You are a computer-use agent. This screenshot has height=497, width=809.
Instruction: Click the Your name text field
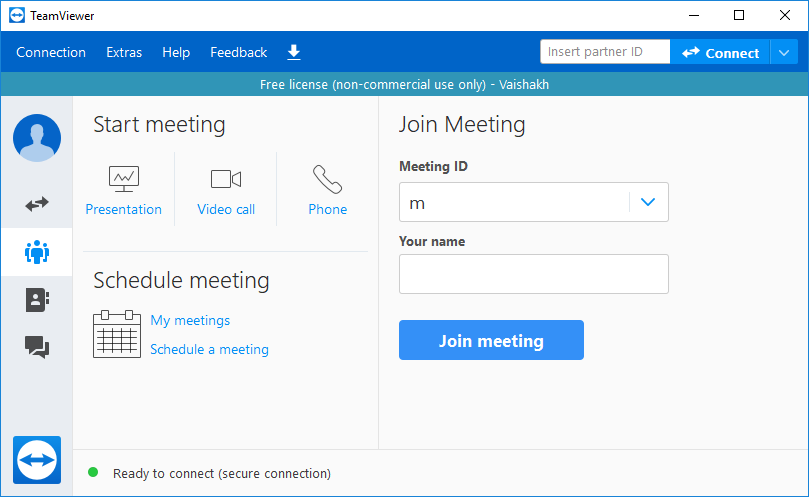click(533, 274)
